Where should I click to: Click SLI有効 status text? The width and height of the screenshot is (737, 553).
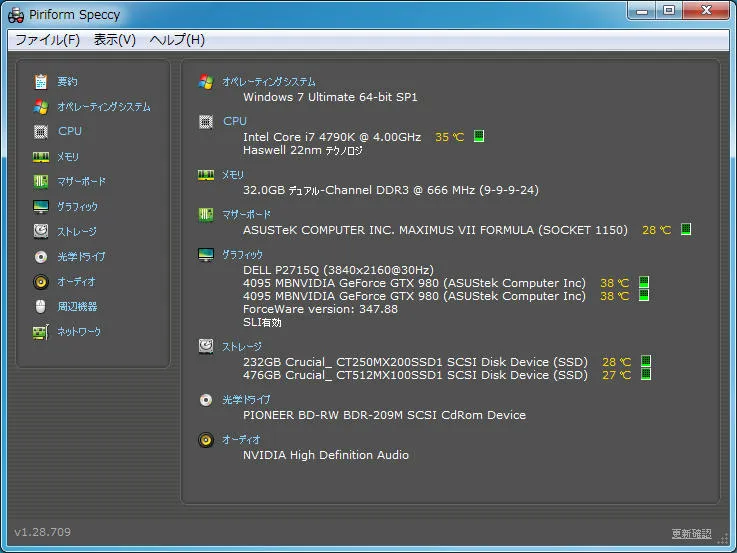(x=262, y=322)
